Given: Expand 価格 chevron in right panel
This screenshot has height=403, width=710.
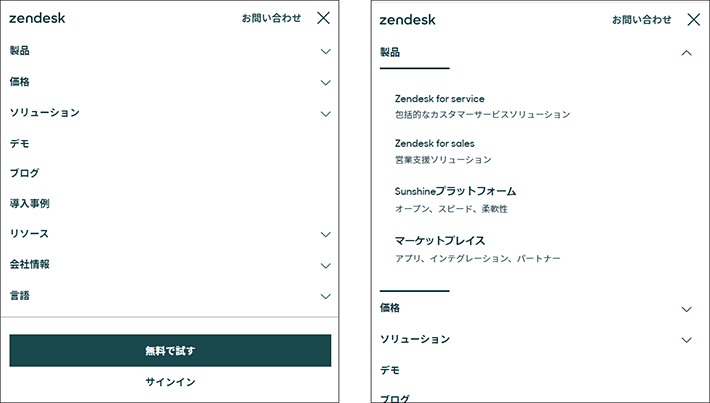Looking at the screenshot, I should coord(686,309).
